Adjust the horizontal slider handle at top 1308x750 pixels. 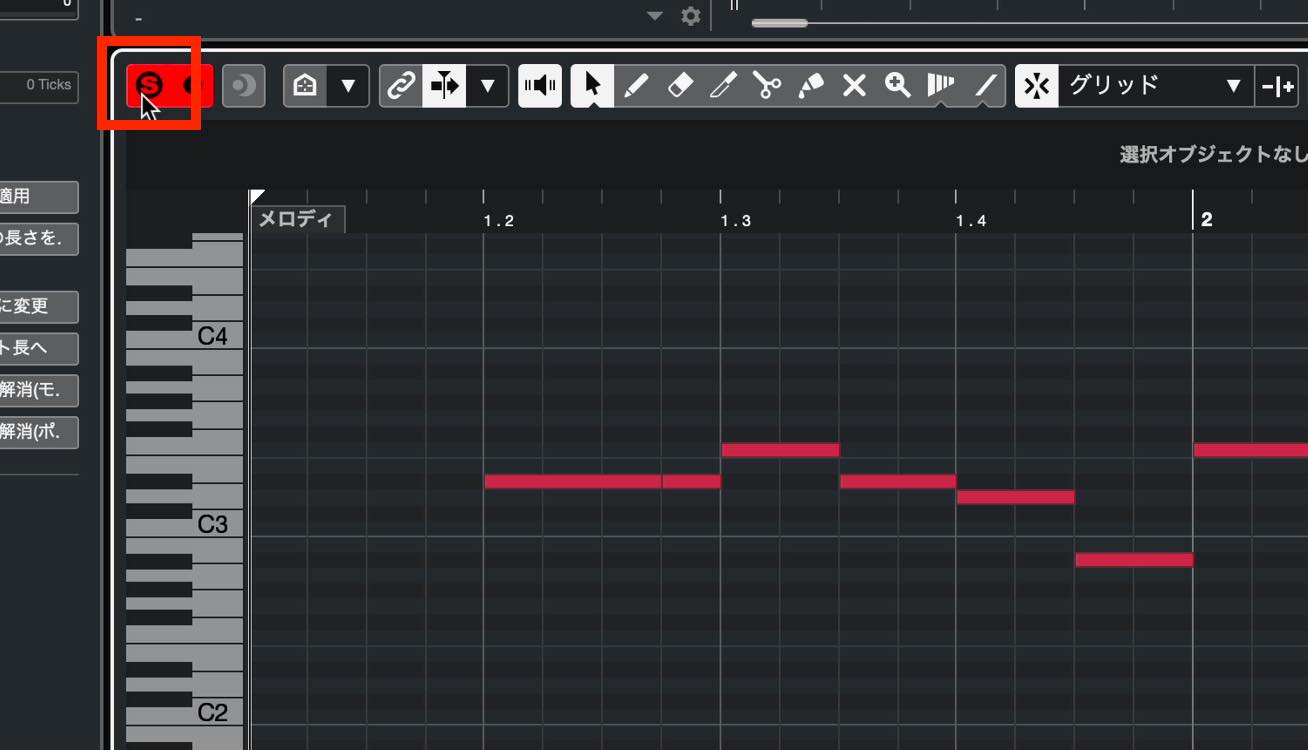tap(779, 22)
